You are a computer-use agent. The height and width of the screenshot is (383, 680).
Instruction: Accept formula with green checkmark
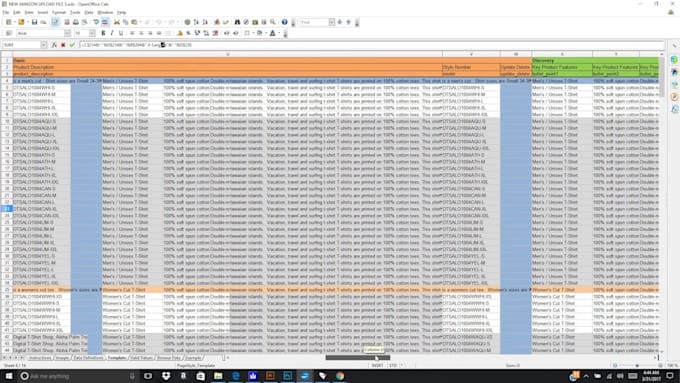tap(72, 45)
